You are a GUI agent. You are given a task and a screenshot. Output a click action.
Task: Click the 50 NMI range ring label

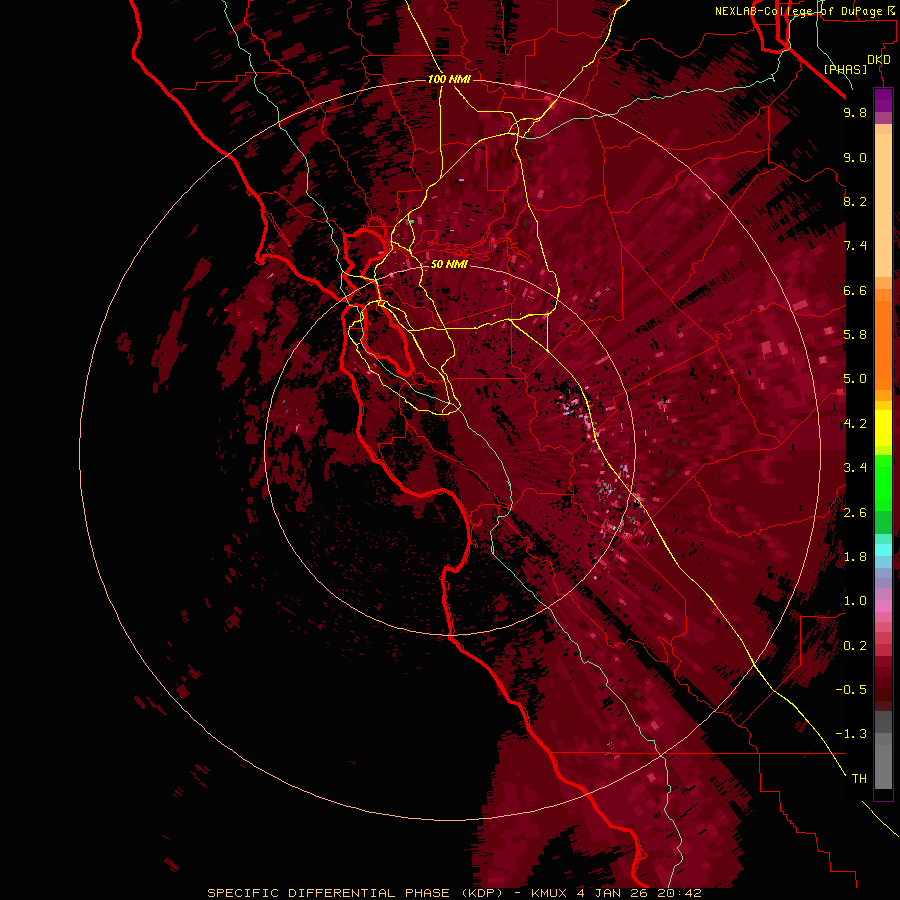click(449, 265)
